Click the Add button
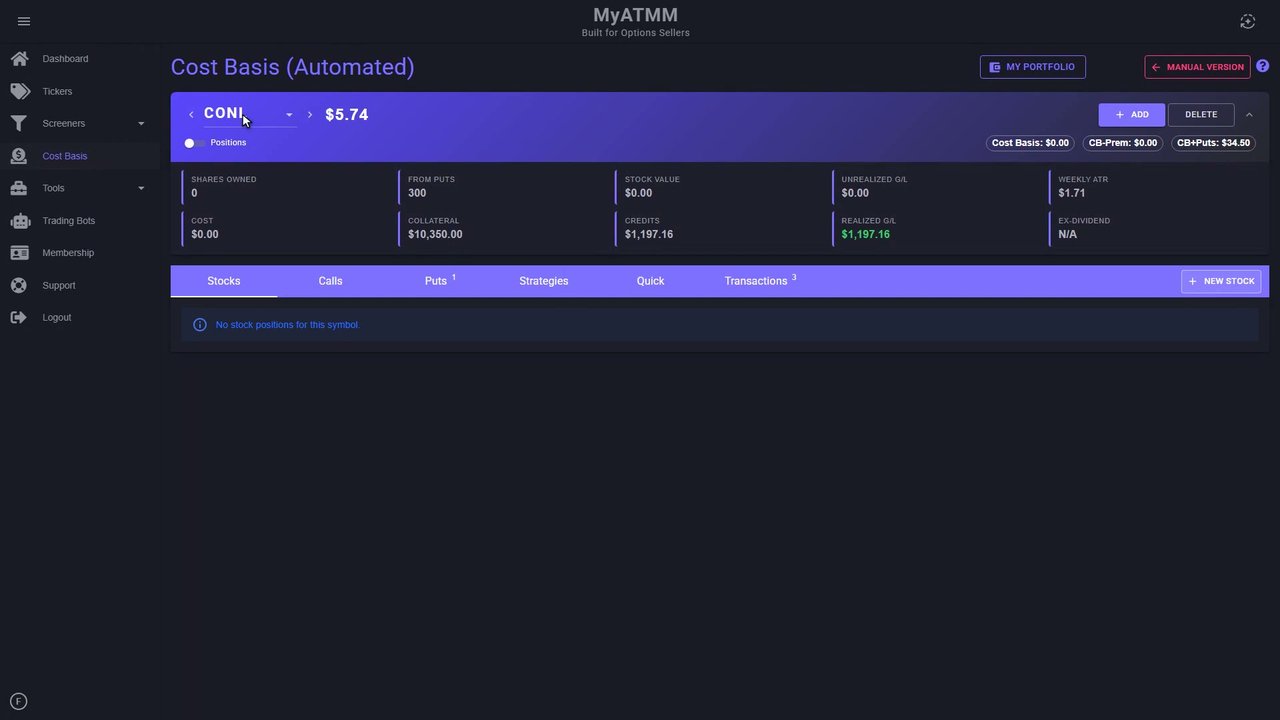1280x720 pixels. click(1131, 115)
